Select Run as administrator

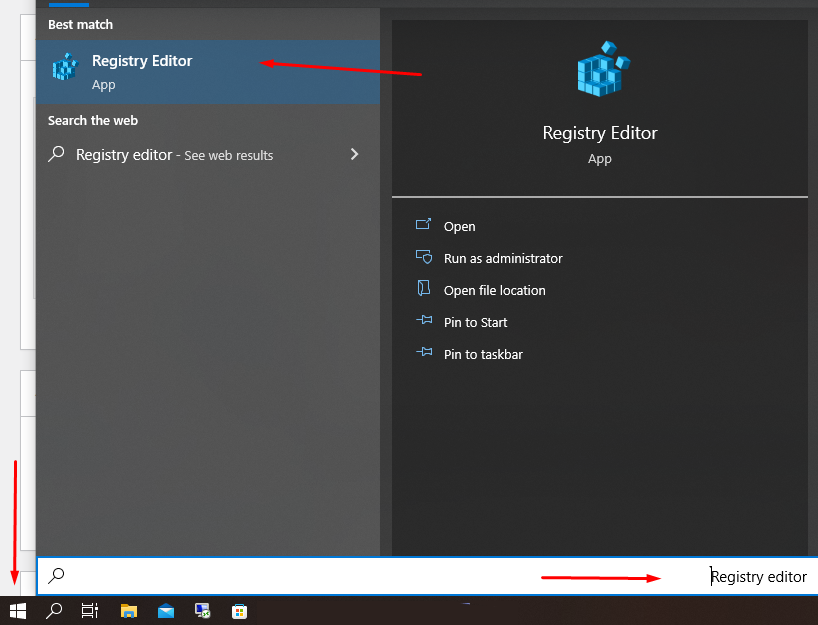click(x=503, y=258)
